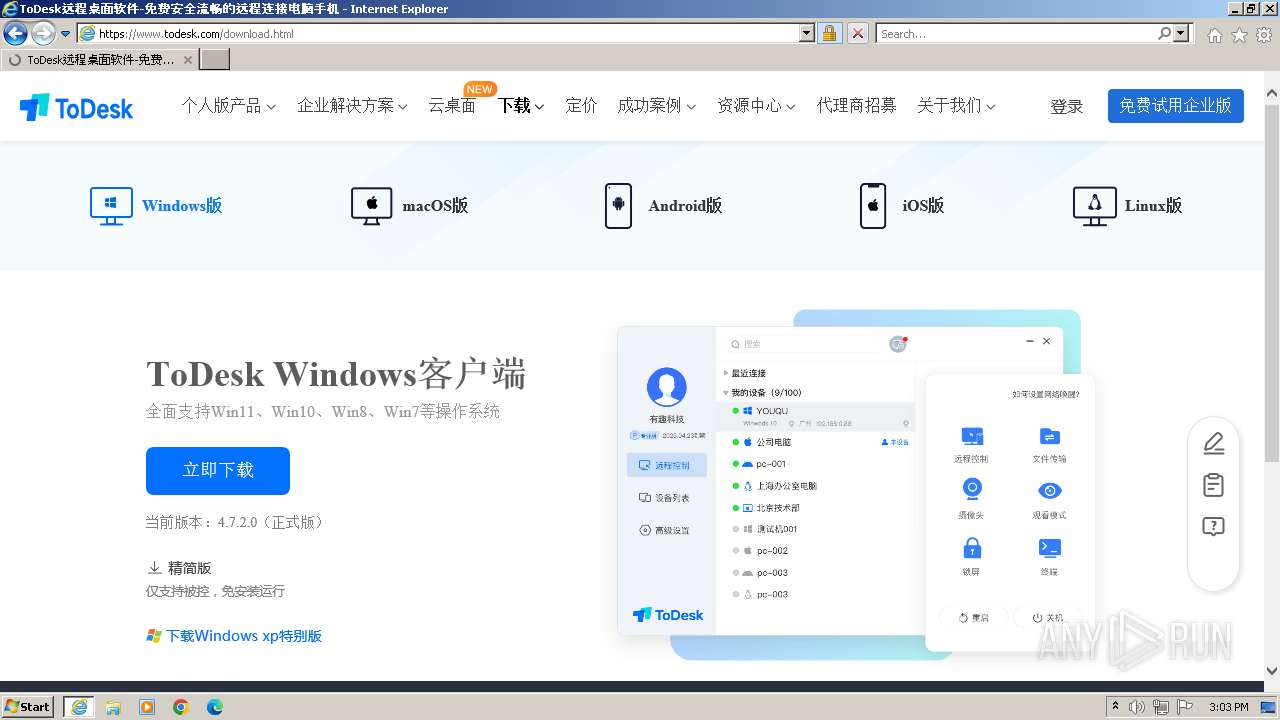
Task: Click the pencil feedback icon on right sidebar
Action: point(1213,443)
